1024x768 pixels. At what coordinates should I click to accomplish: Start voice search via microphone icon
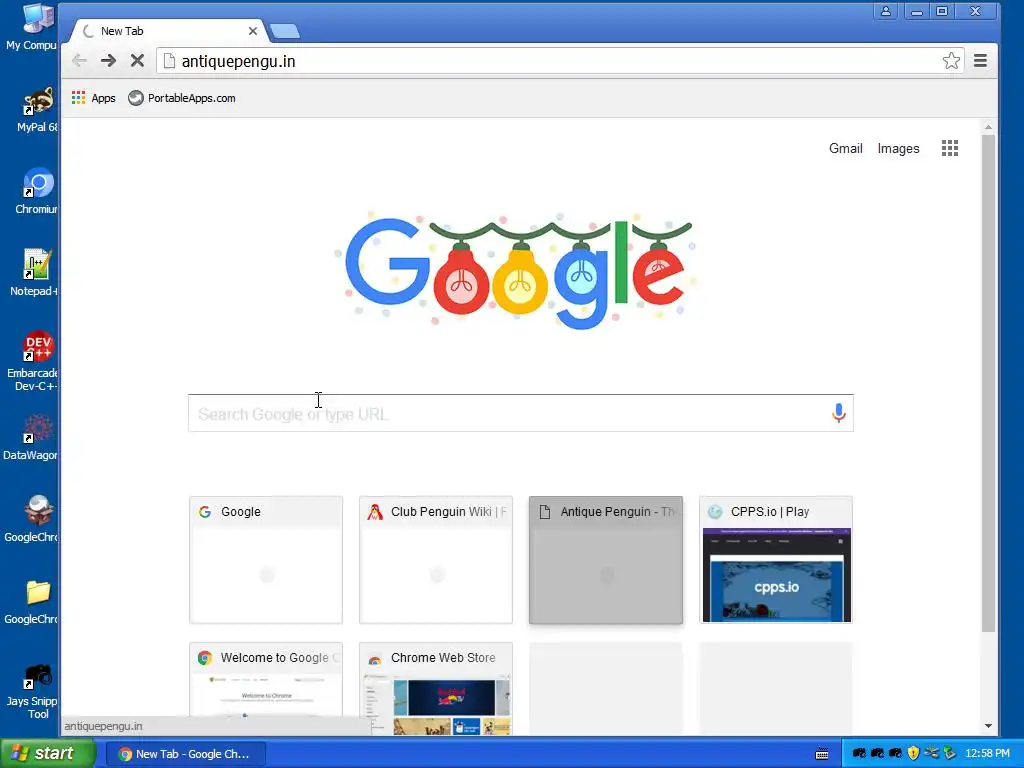click(839, 413)
